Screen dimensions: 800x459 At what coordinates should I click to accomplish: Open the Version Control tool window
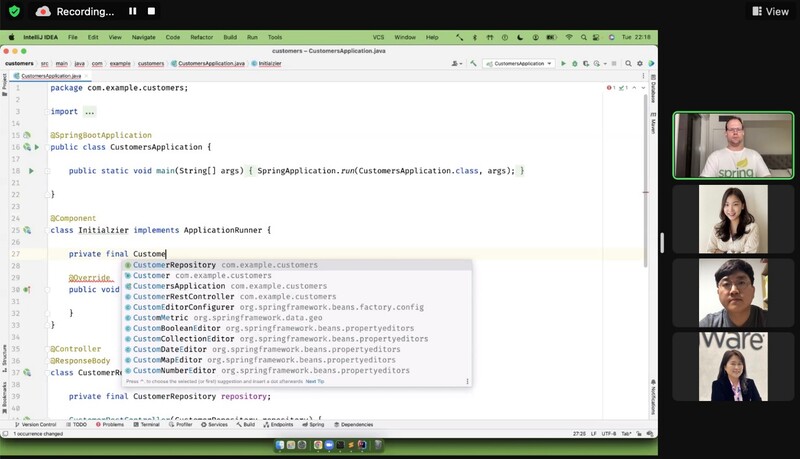pos(36,424)
